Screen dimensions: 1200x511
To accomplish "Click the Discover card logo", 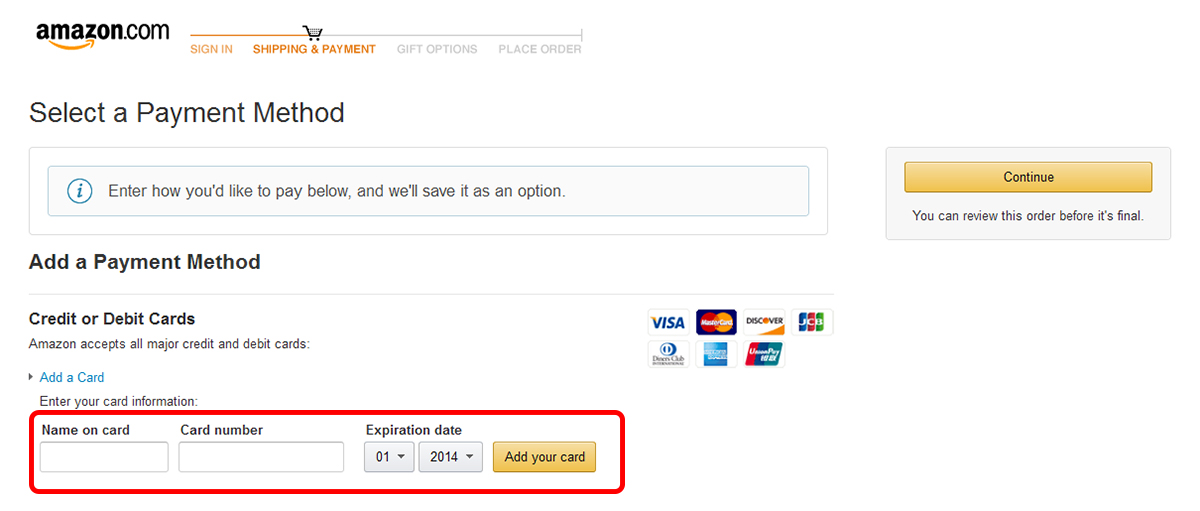I will (x=765, y=322).
